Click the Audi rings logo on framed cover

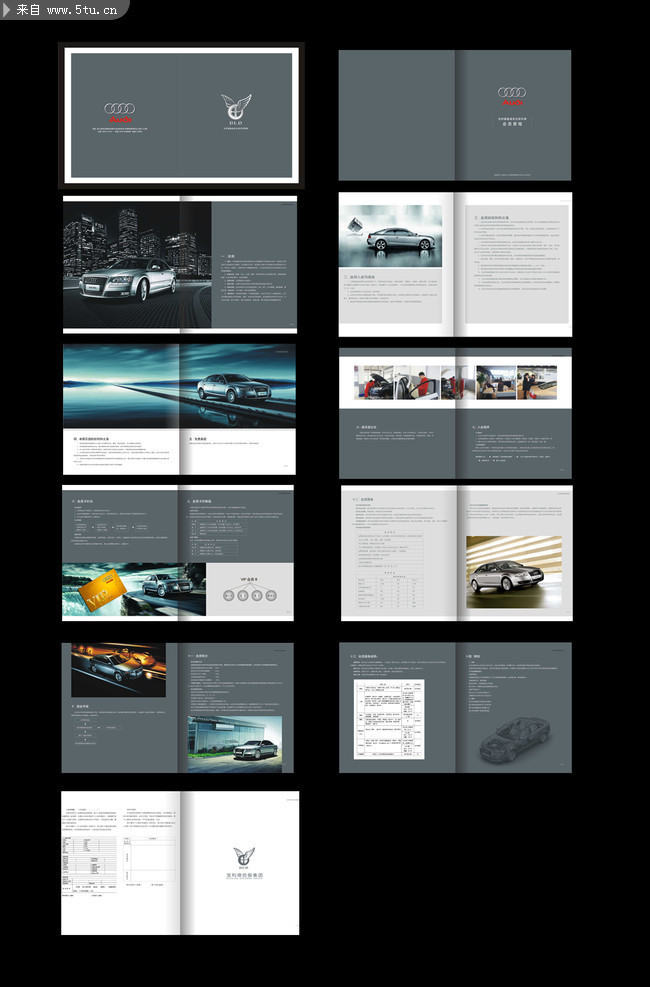click(x=120, y=112)
